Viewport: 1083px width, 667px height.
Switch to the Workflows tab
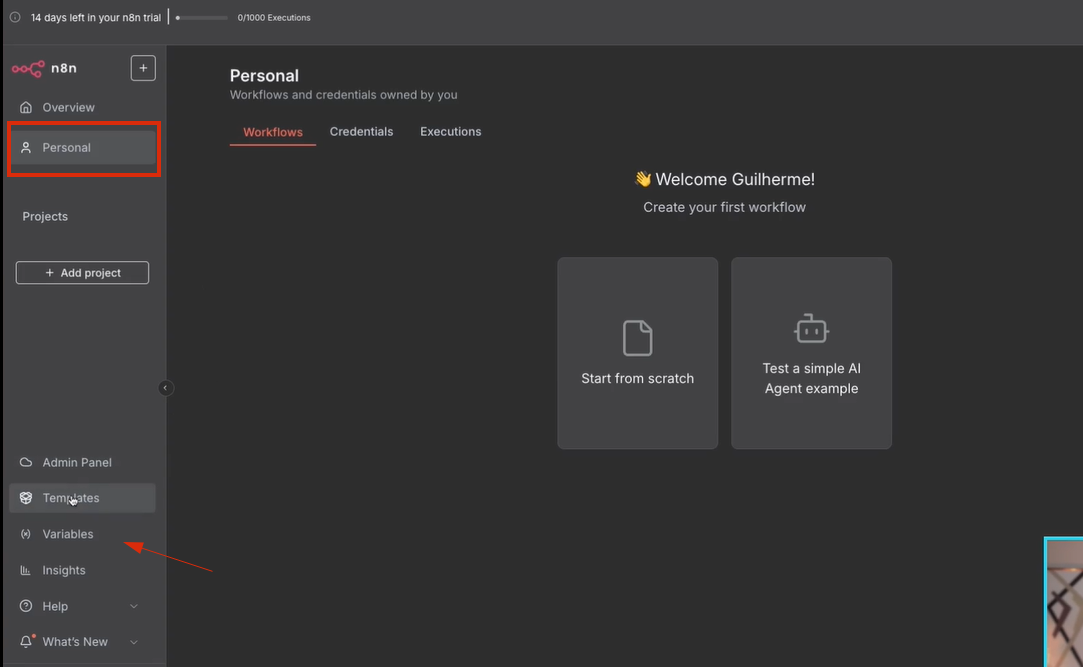point(273,132)
